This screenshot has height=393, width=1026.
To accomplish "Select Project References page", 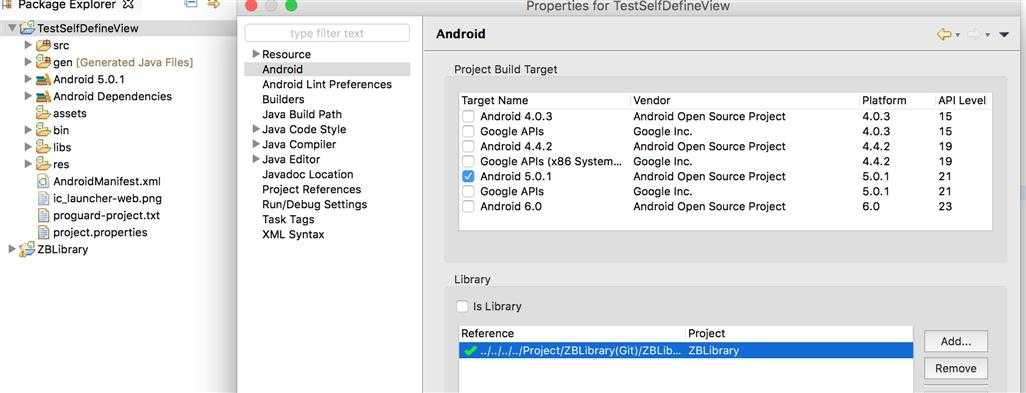I will [x=311, y=190].
